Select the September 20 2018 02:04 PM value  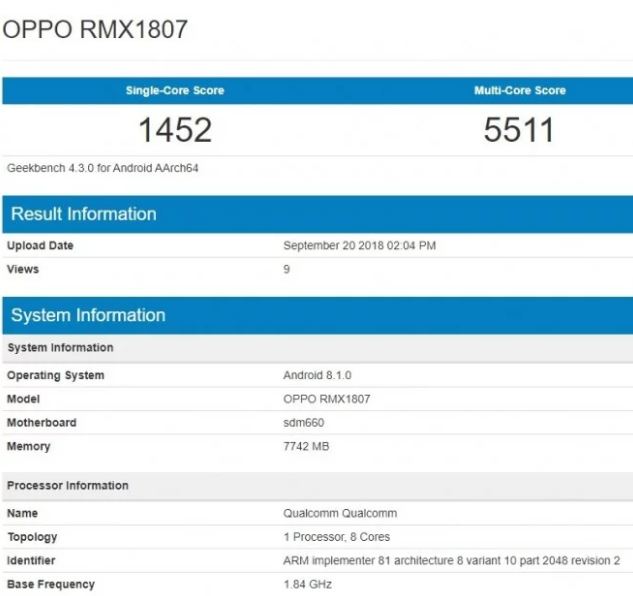(x=359, y=246)
